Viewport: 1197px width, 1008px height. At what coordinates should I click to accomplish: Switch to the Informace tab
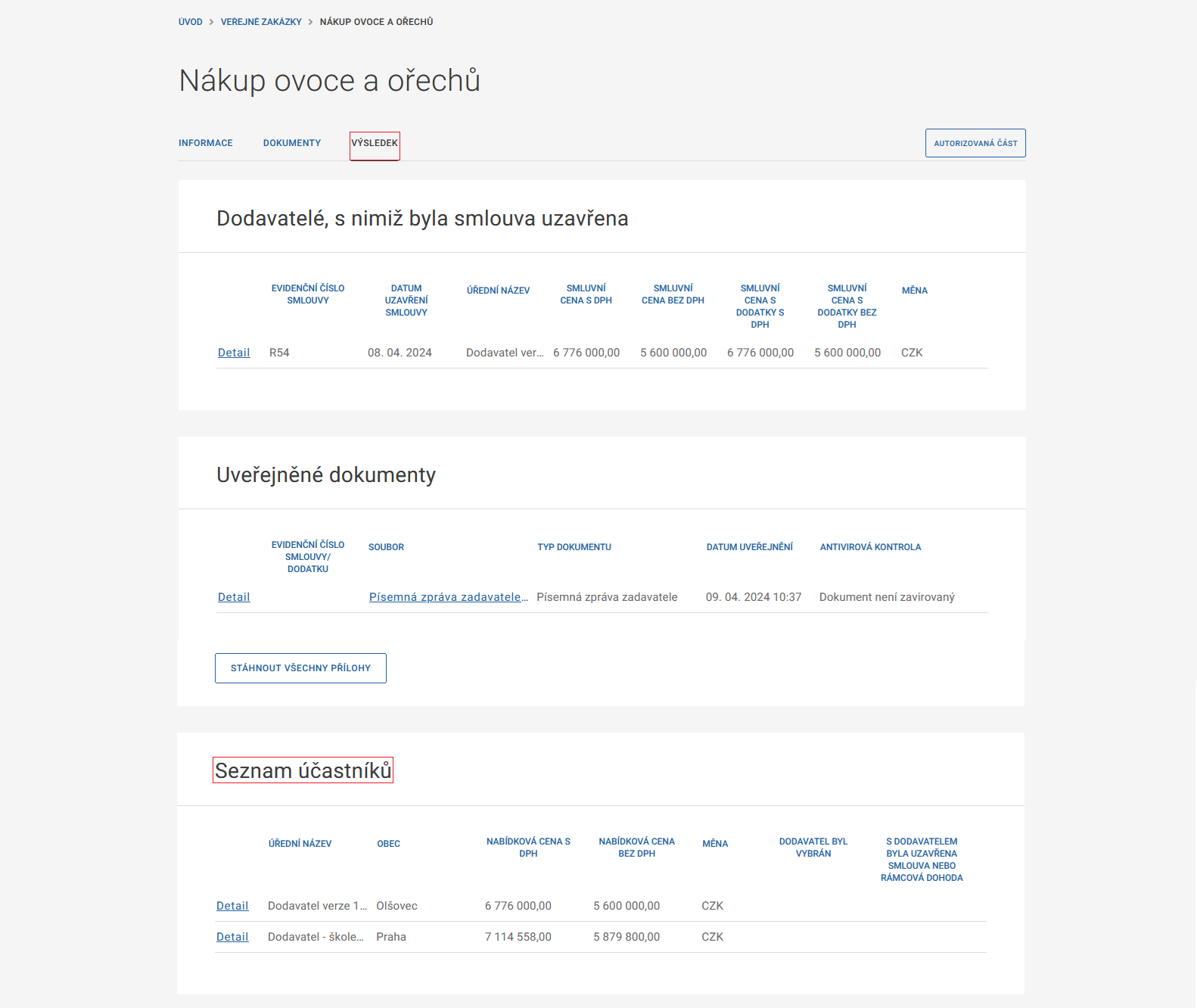click(206, 143)
